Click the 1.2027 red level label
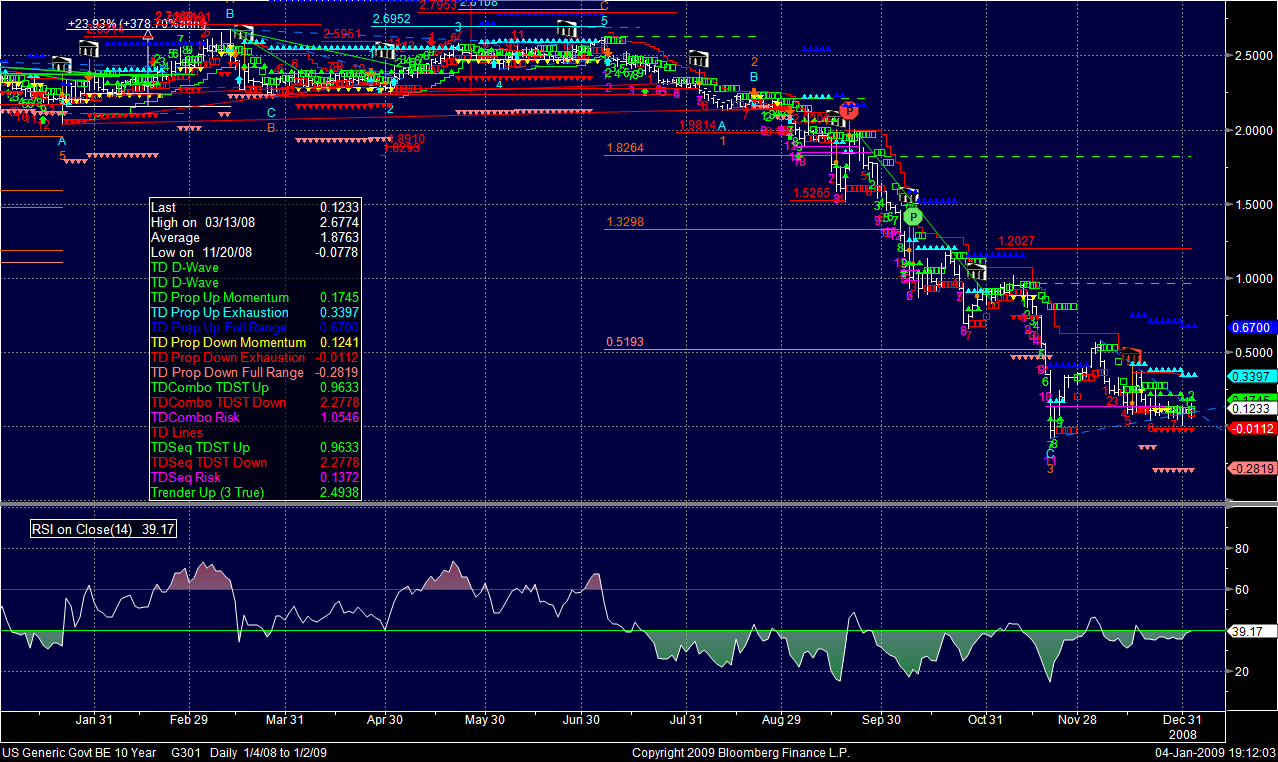 pos(1016,241)
